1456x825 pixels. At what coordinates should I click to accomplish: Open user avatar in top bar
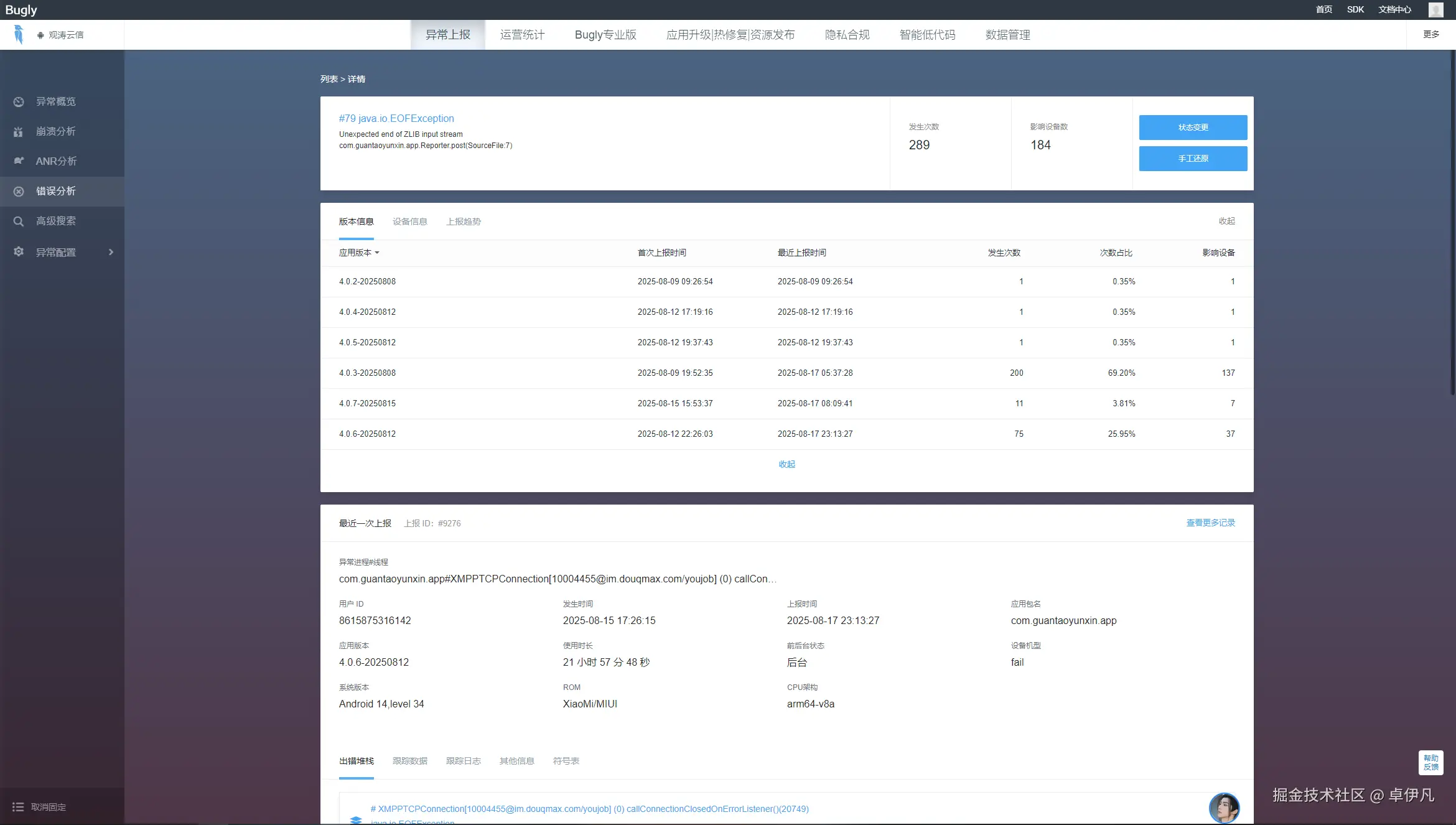[1435, 10]
